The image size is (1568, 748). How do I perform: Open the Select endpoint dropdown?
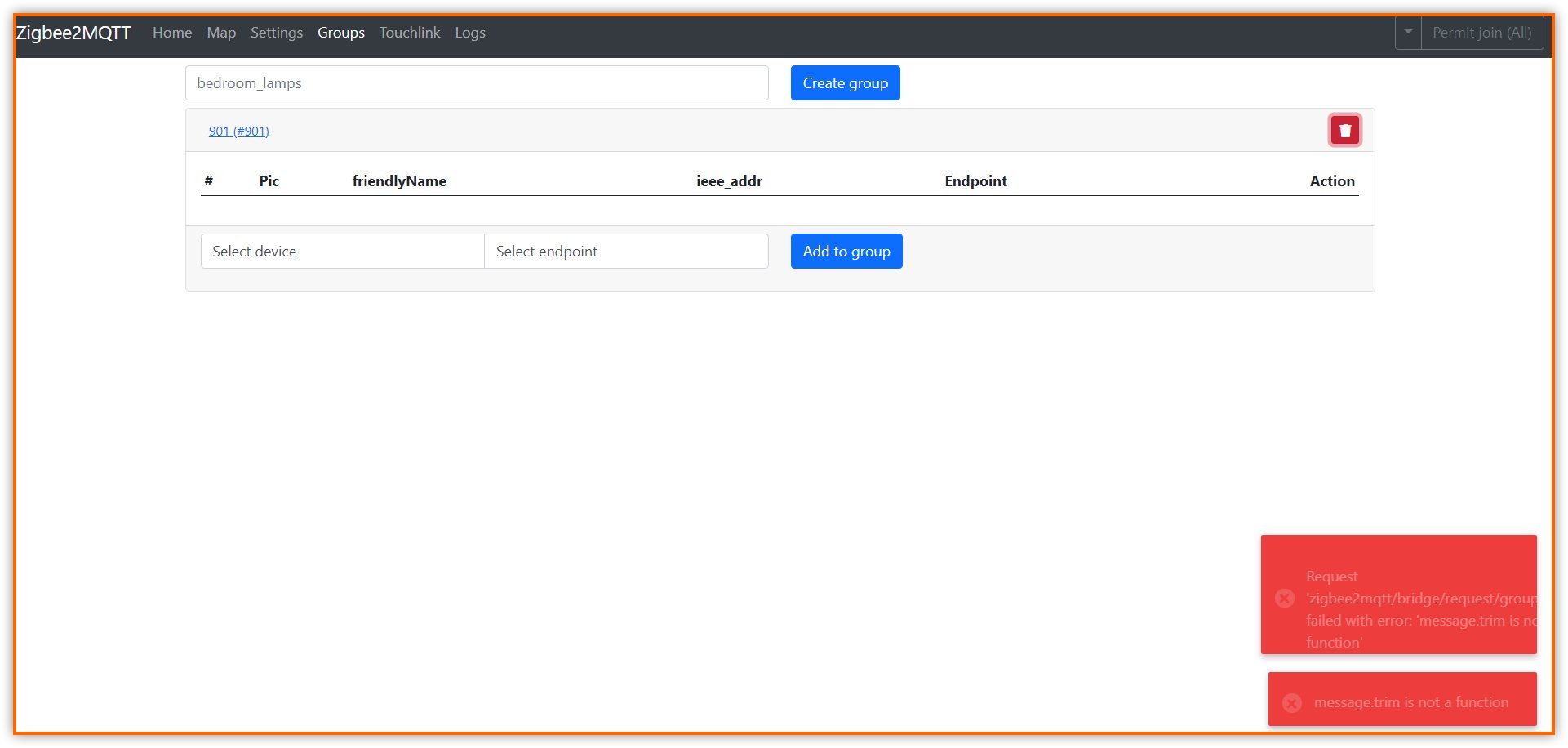coord(626,251)
